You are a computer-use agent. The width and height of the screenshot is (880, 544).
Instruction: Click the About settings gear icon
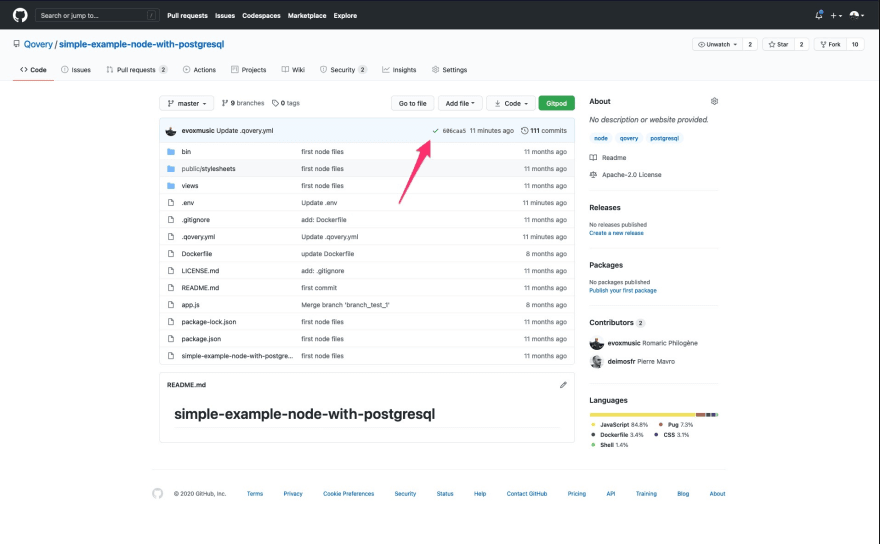714,102
